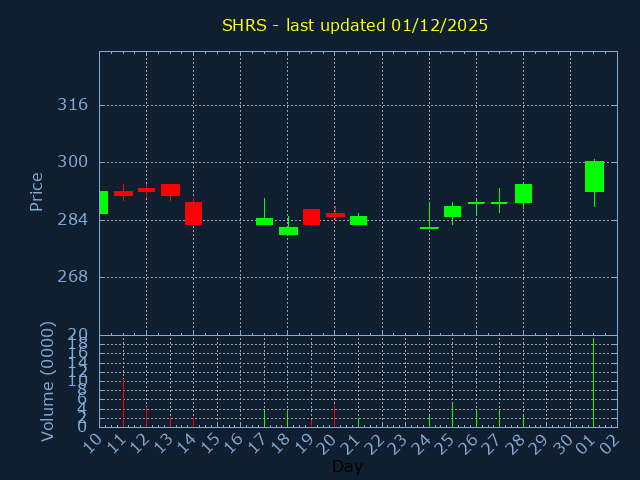Select the red candlestick on day 14

(193, 213)
